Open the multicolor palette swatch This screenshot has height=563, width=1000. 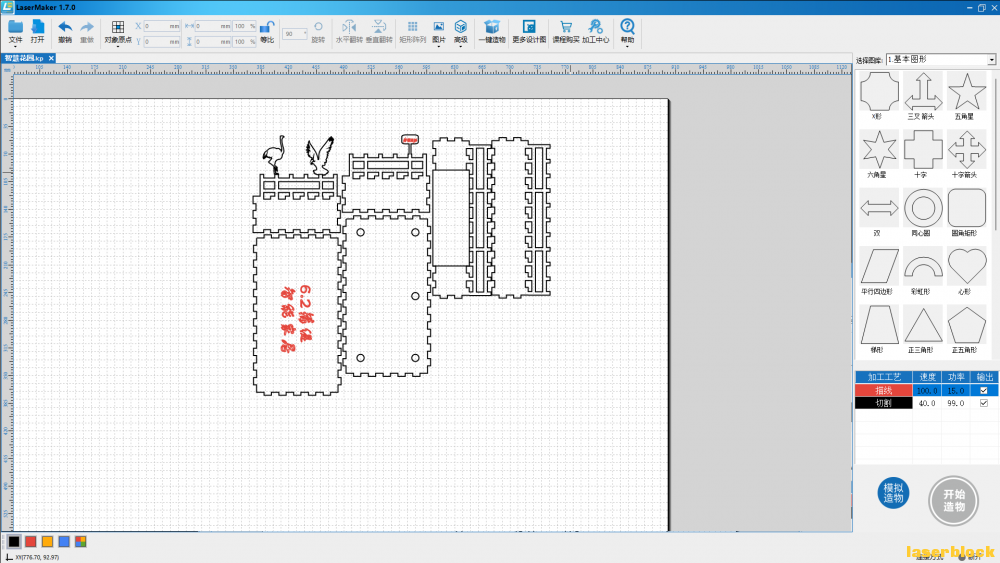[x=80, y=541]
